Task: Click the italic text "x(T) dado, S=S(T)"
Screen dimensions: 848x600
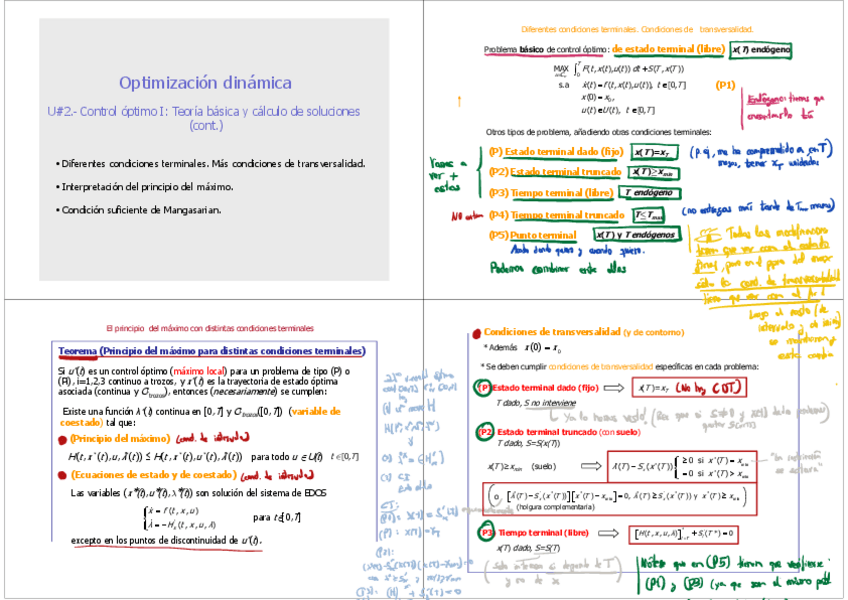Action: click(x=528, y=548)
